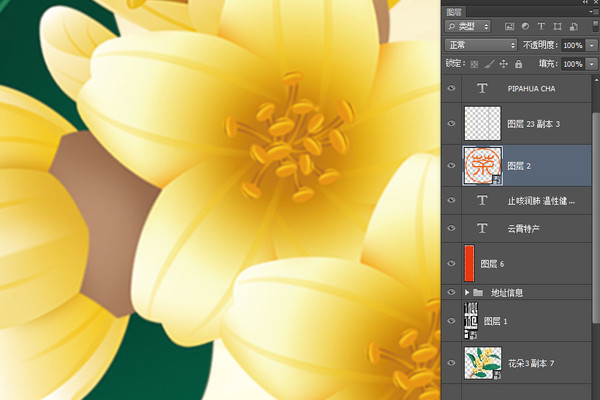The width and height of the screenshot is (600, 400).
Task: Filter layers by smart object icon
Action: [574, 26]
